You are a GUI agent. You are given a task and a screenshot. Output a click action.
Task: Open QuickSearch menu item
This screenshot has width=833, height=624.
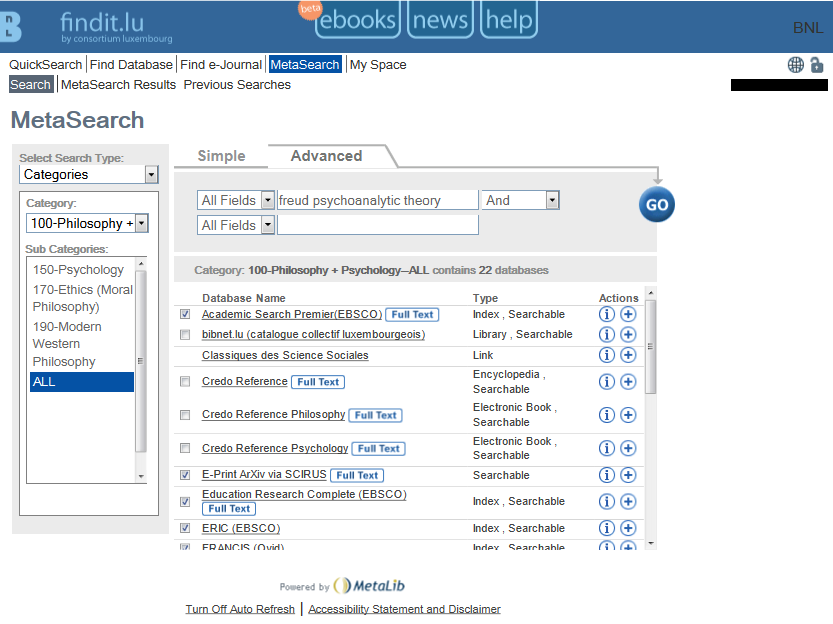coord(46,65)
